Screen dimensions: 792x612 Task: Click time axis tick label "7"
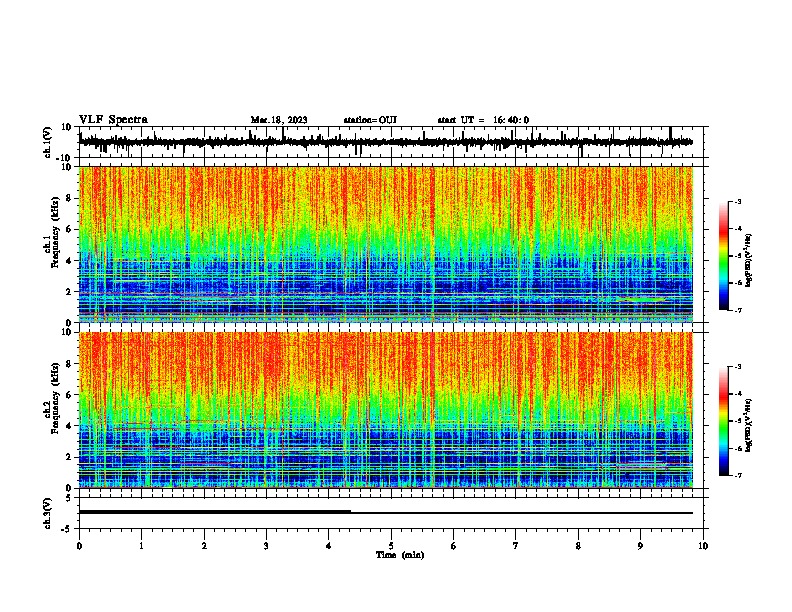coord(516,546)
